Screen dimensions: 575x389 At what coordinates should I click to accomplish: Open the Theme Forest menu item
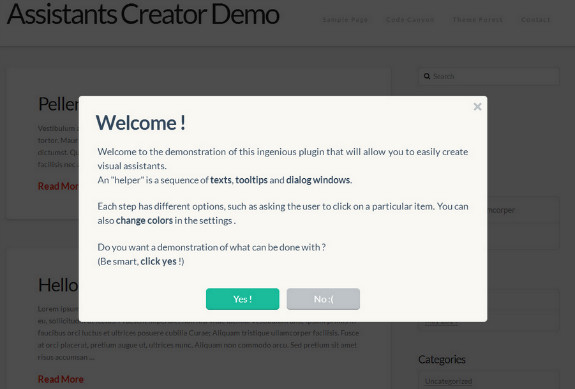pyautogui.click(x=477, y=20)
